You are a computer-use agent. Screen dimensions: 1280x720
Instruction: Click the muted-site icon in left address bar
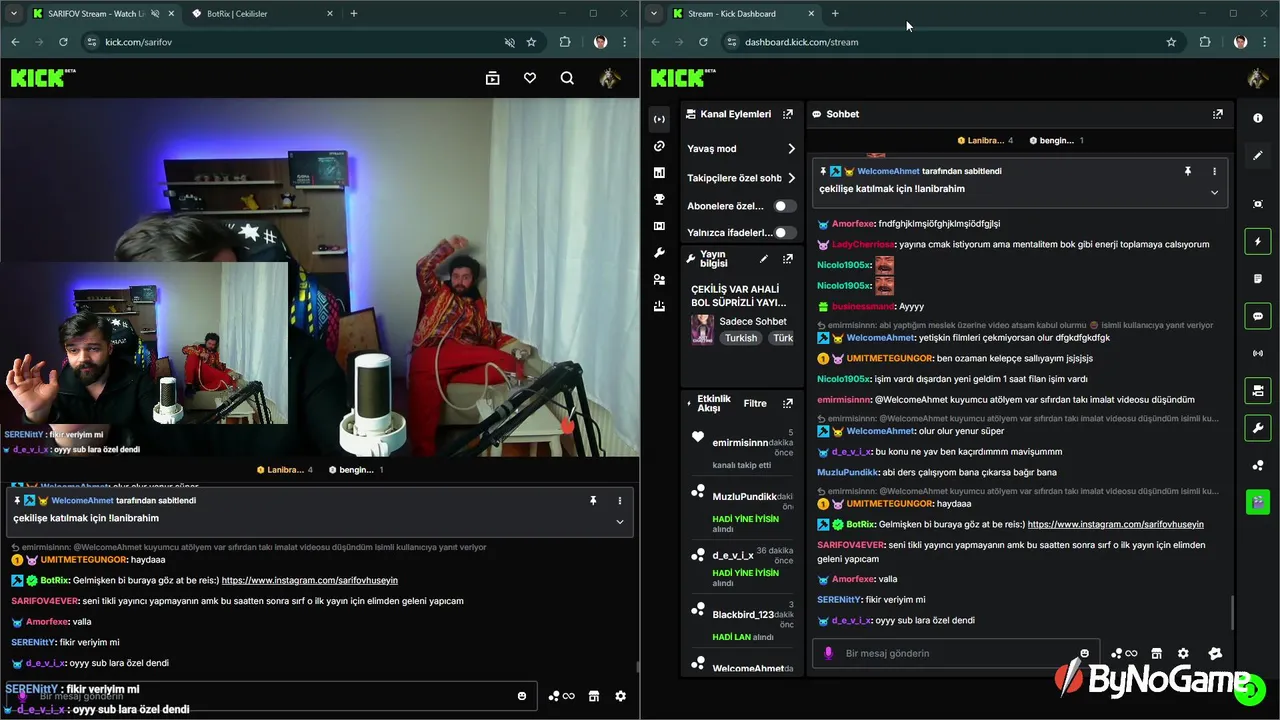(509, 42)
